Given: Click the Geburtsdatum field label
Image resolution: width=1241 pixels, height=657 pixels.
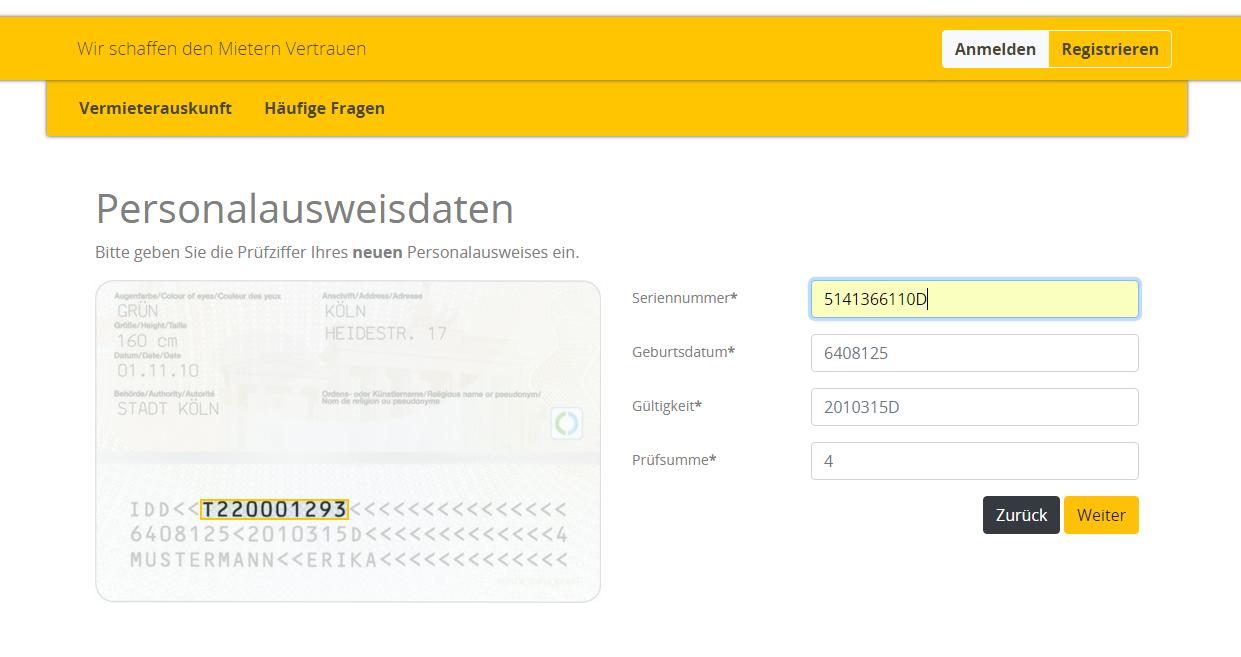Looking at the screenshot, I should [684, 352].
